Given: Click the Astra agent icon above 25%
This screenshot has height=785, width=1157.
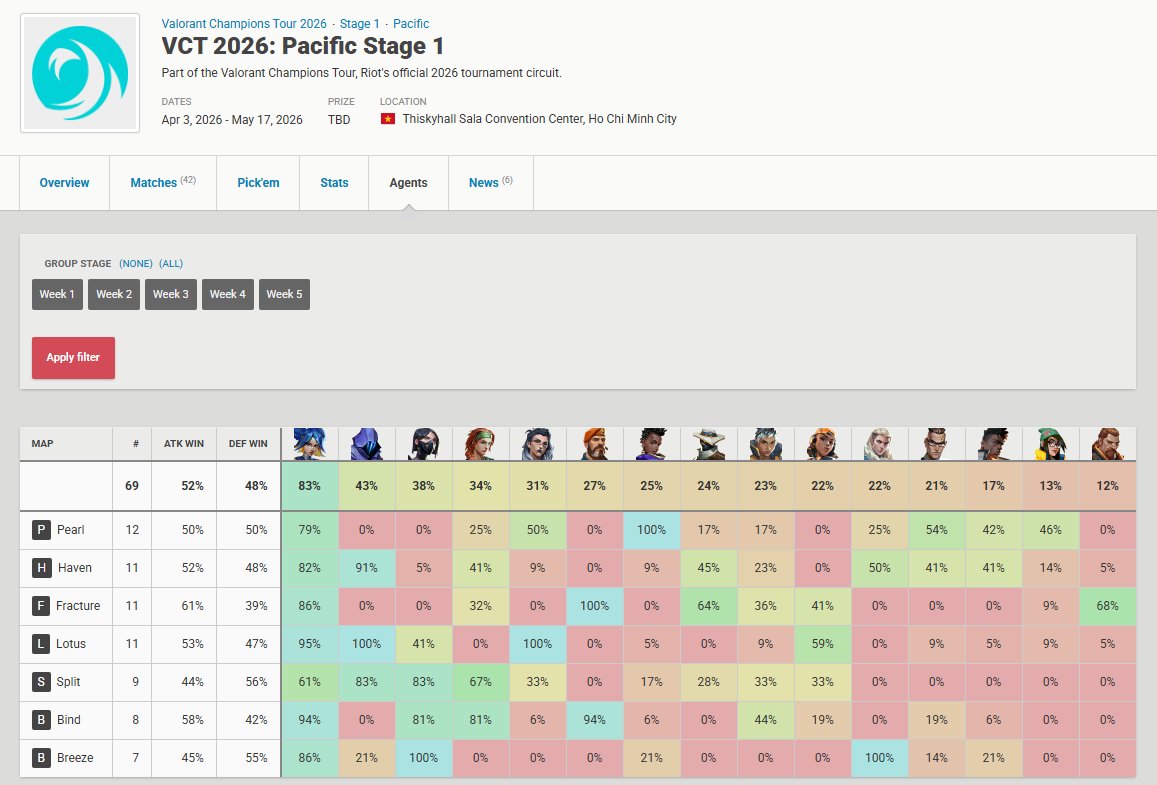Looking at the screenshot, I should pos(652,443).
